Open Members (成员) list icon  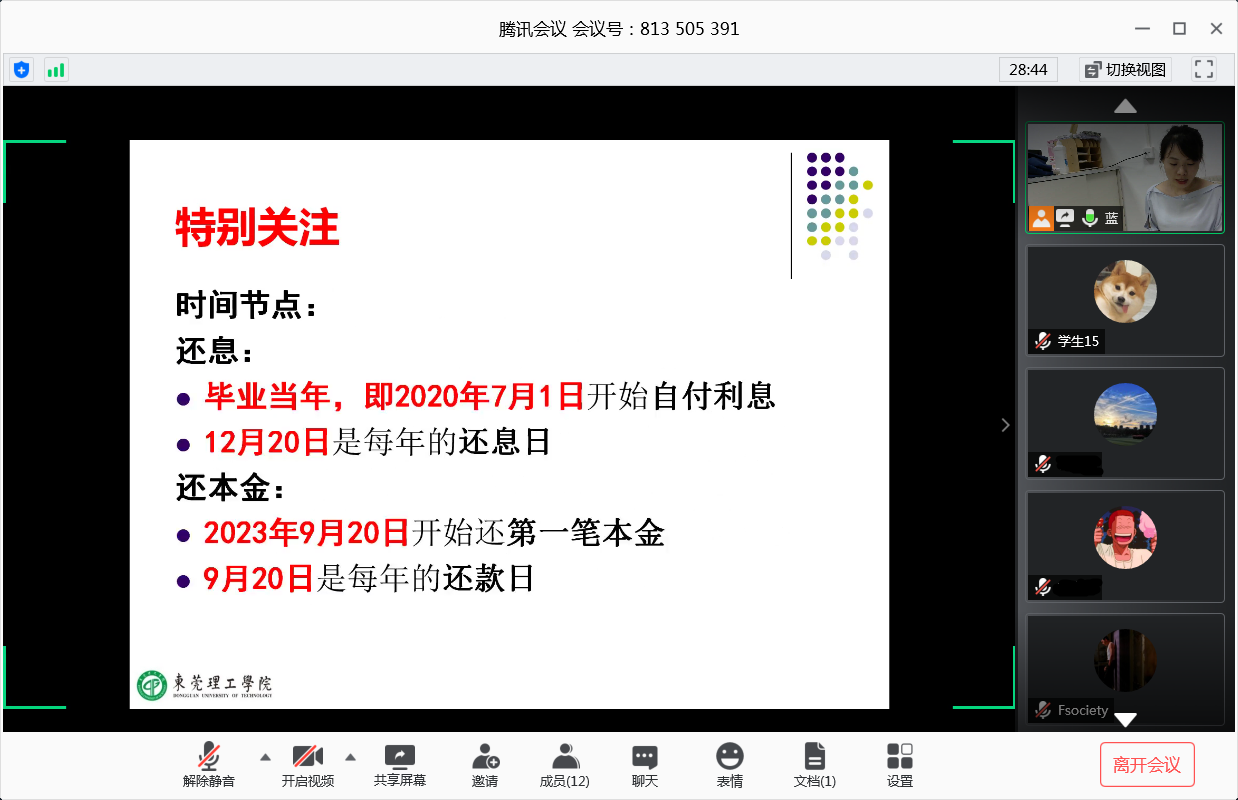coord(564,765)
